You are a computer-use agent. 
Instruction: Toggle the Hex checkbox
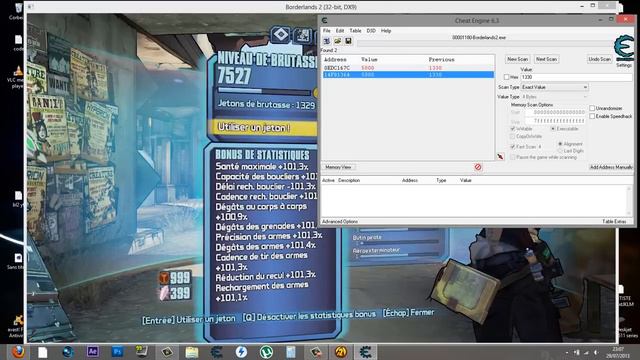click(507, 77)
